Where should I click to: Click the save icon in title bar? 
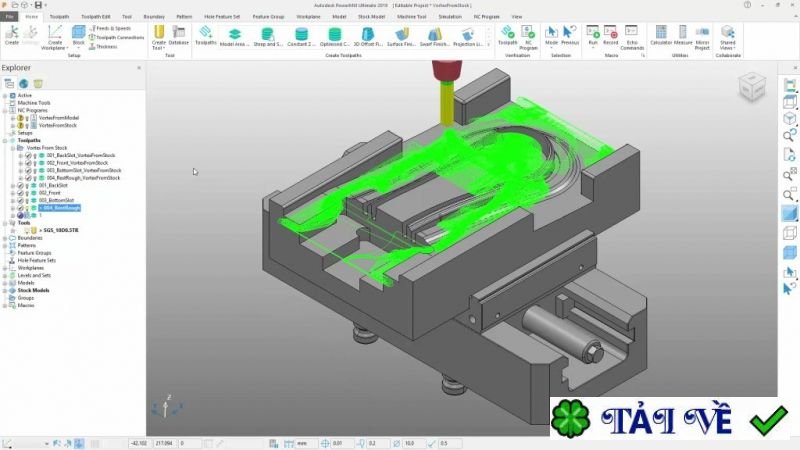tap(38, 5)
